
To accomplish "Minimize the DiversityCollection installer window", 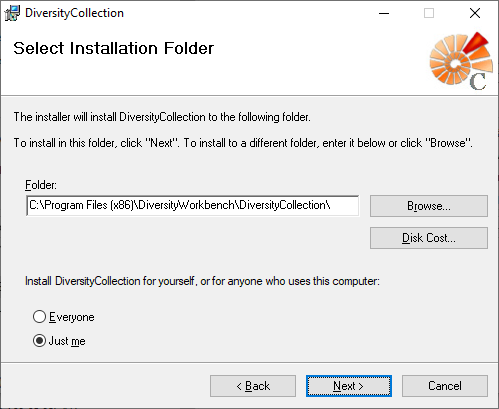I will (384, 13).
